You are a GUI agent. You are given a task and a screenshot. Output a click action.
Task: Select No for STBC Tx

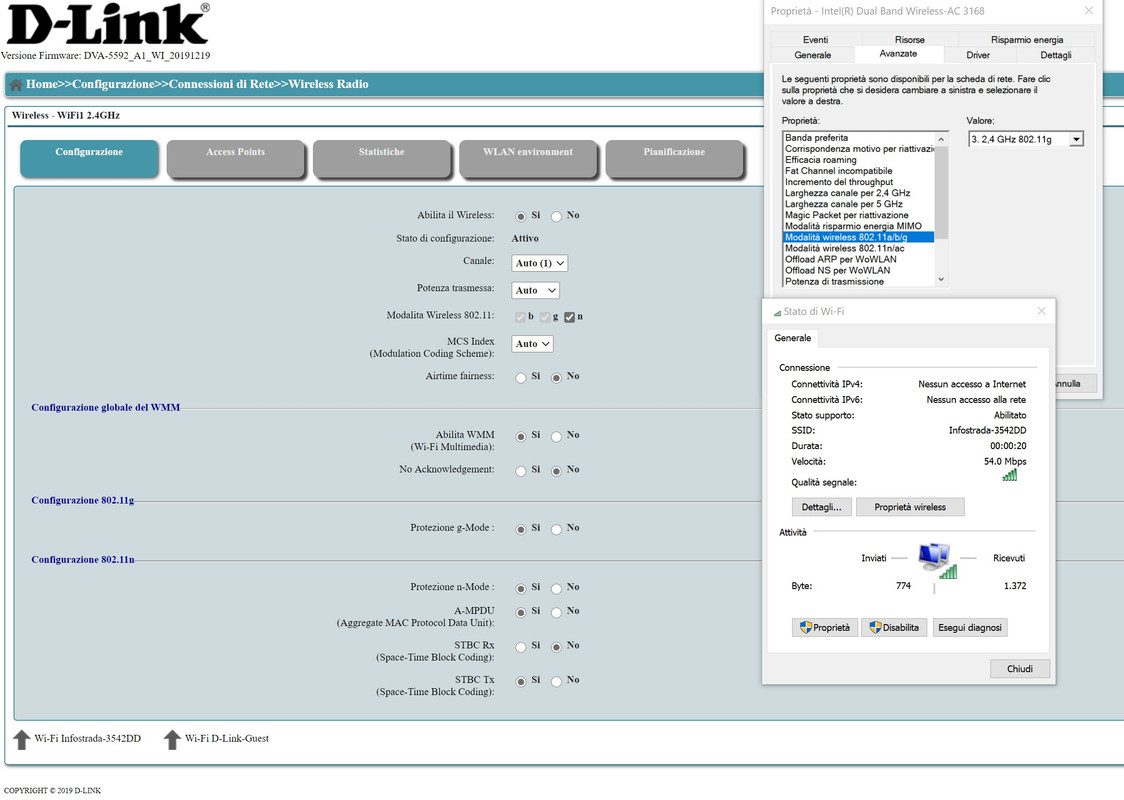(x=556, y=682)
